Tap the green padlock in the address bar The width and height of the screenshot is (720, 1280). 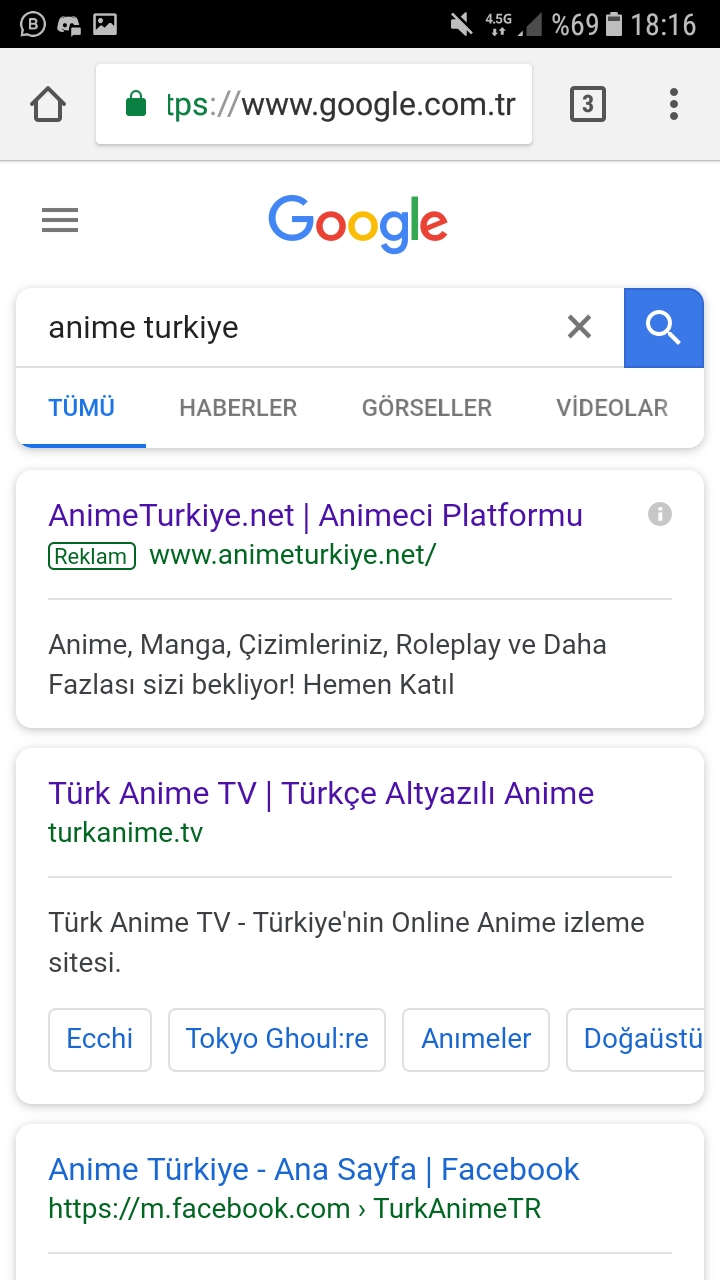coord(135,104)
